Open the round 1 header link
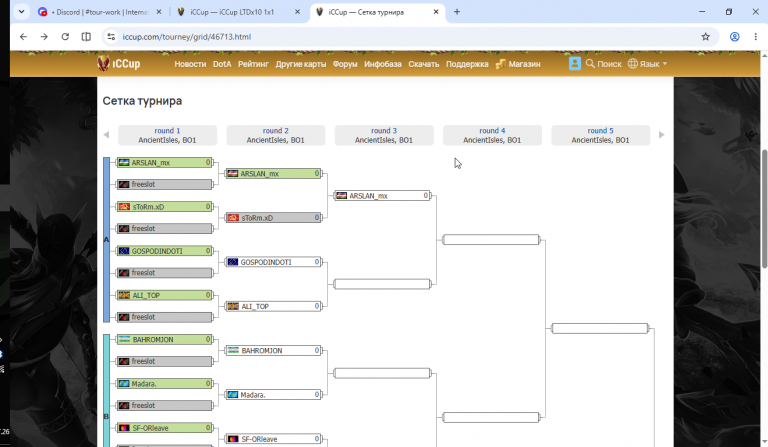This screenshot has height=447, width=768. pos(167,131)
